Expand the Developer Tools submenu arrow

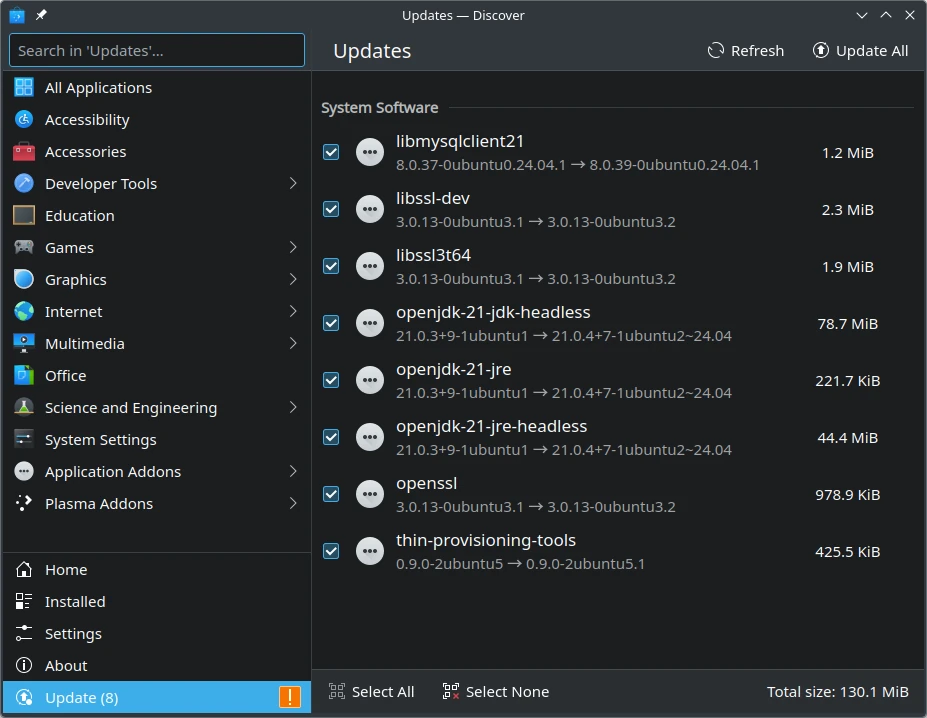coord(293,183)
